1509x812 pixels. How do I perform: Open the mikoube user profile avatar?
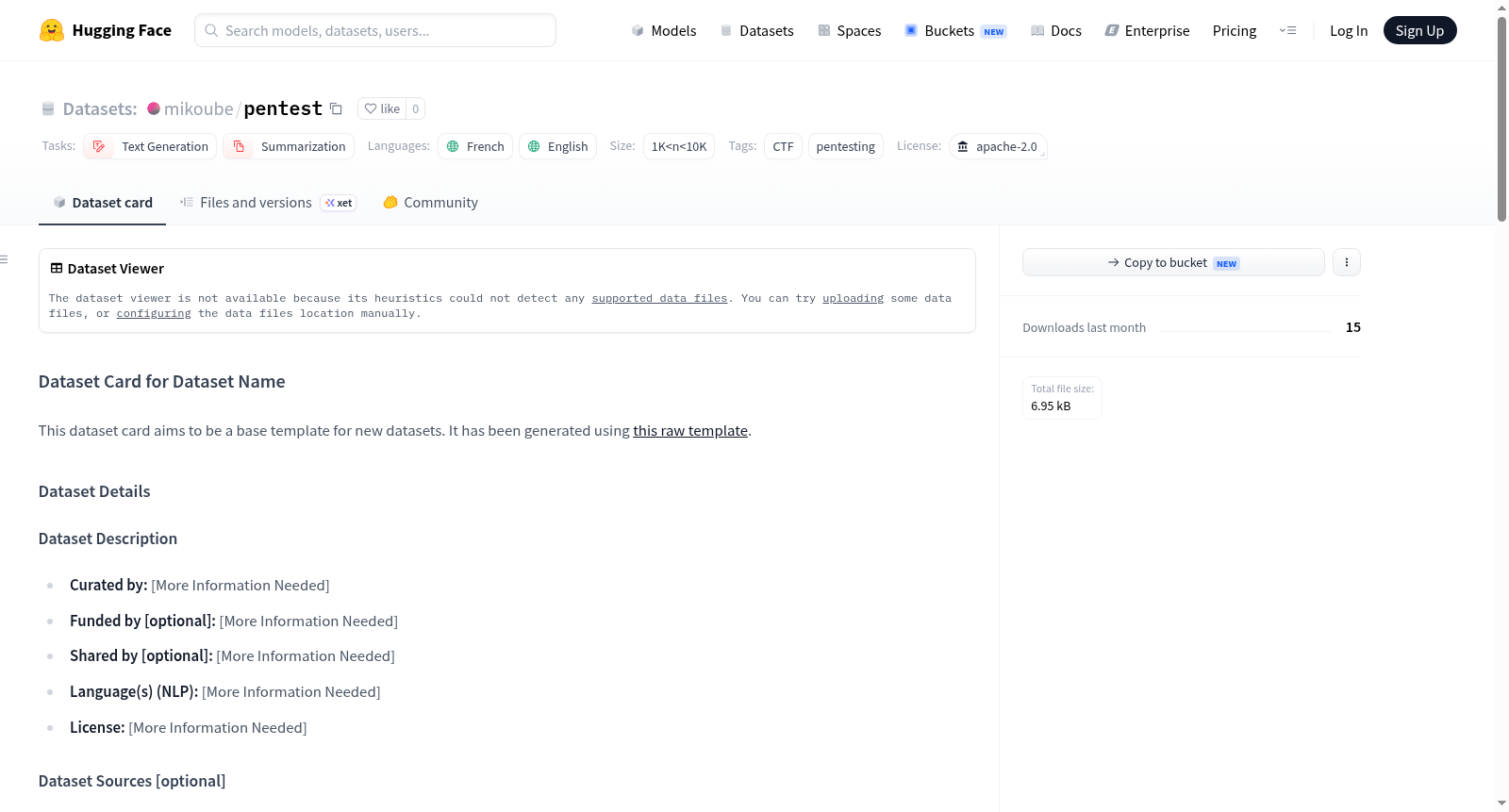point(154,108)
